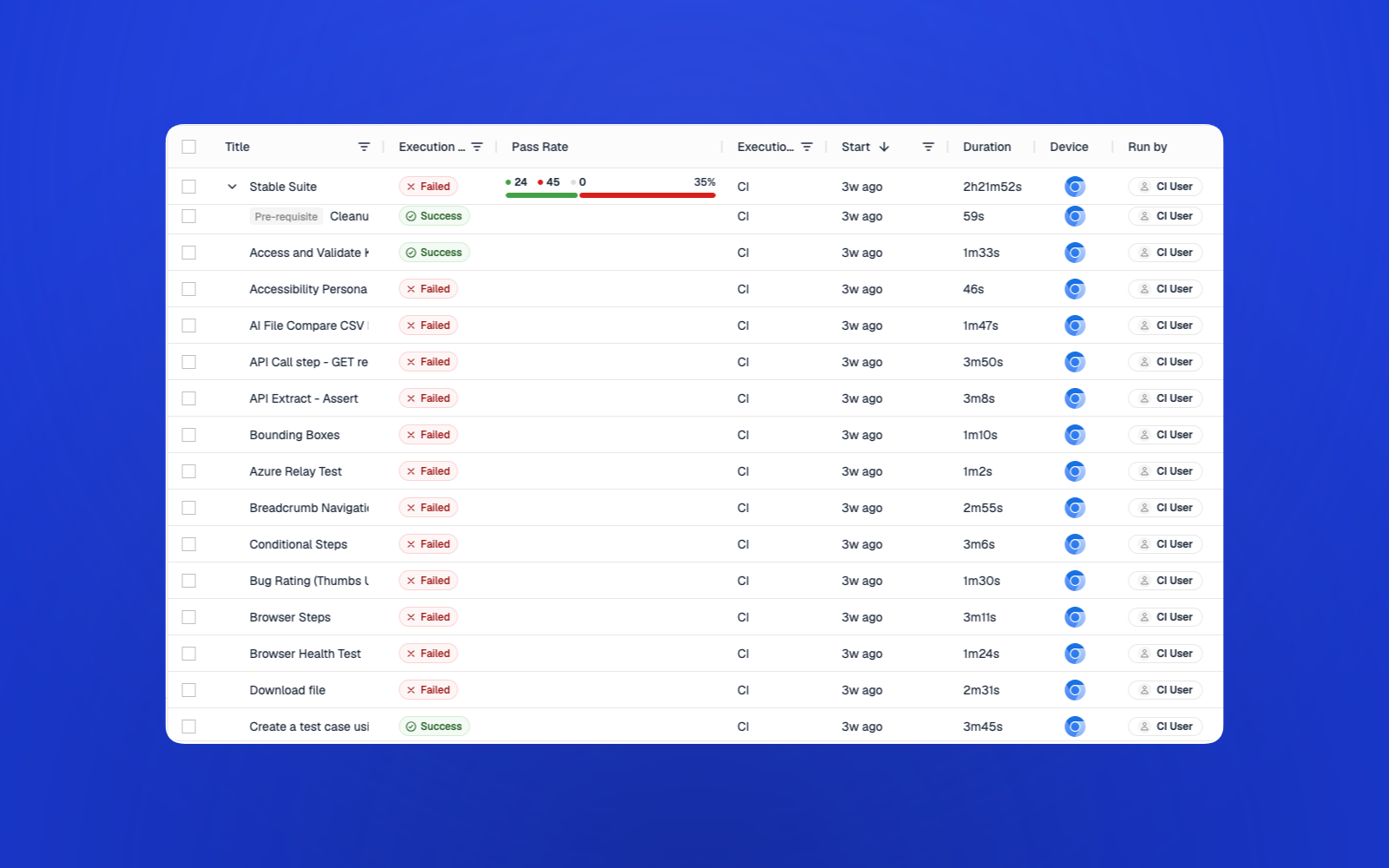This screenshot has height=868, width=1389.
Task: Open the Browser Health Test title
Action: pos(305,654)
